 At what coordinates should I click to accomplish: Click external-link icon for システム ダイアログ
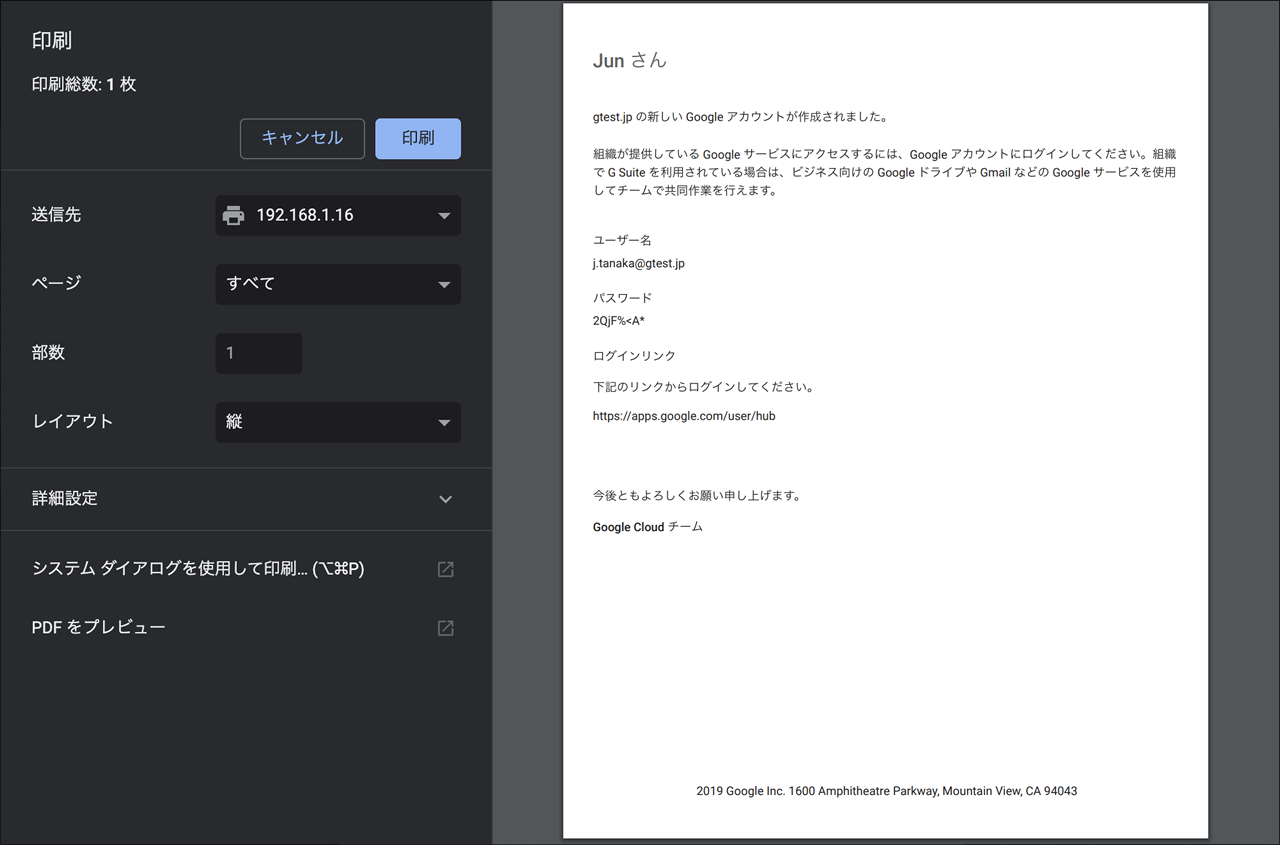(446, 569)
